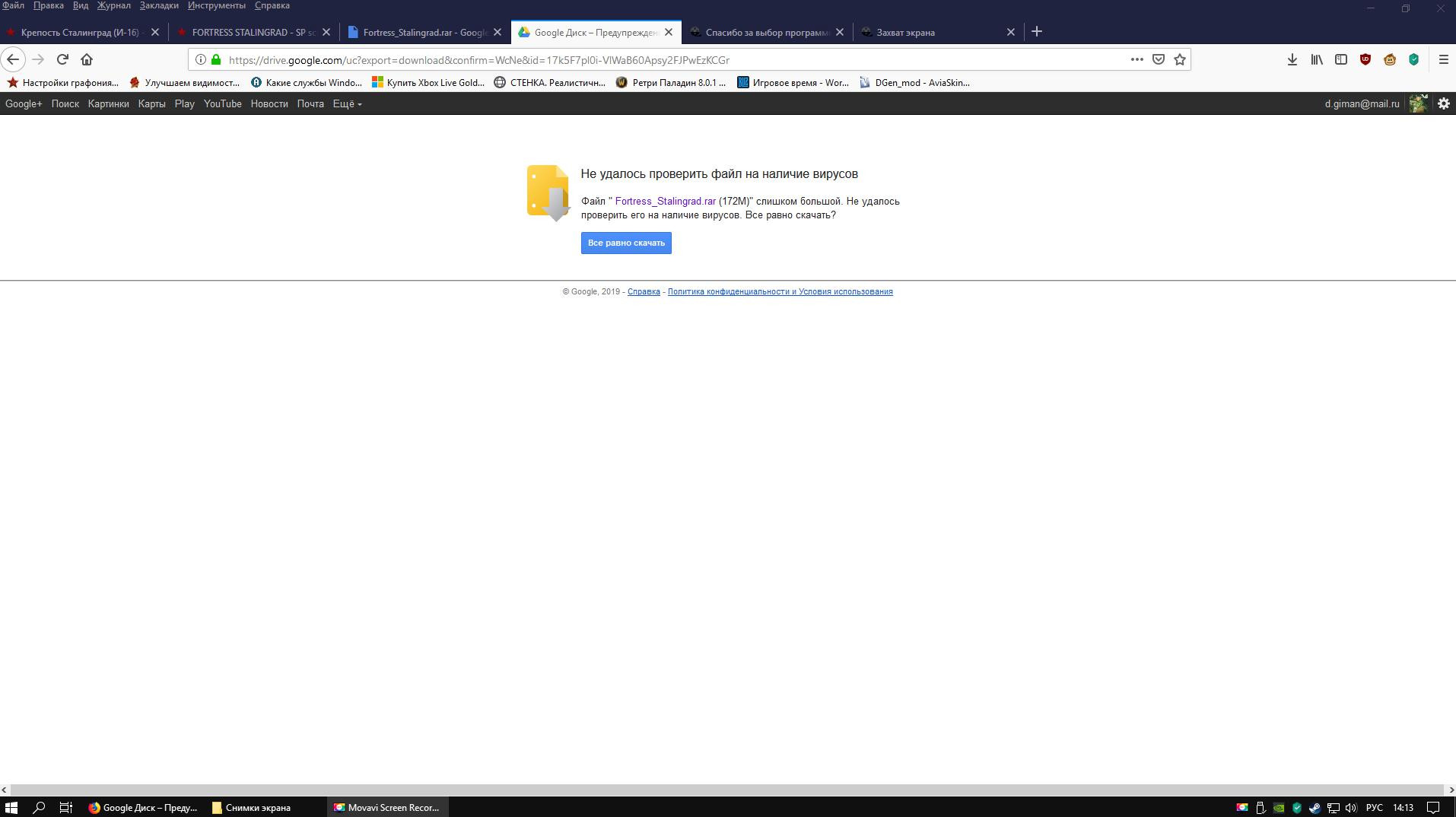Open page actions three-dots menu
This screenshot has height=817, width=1456.
(1137, 59)
